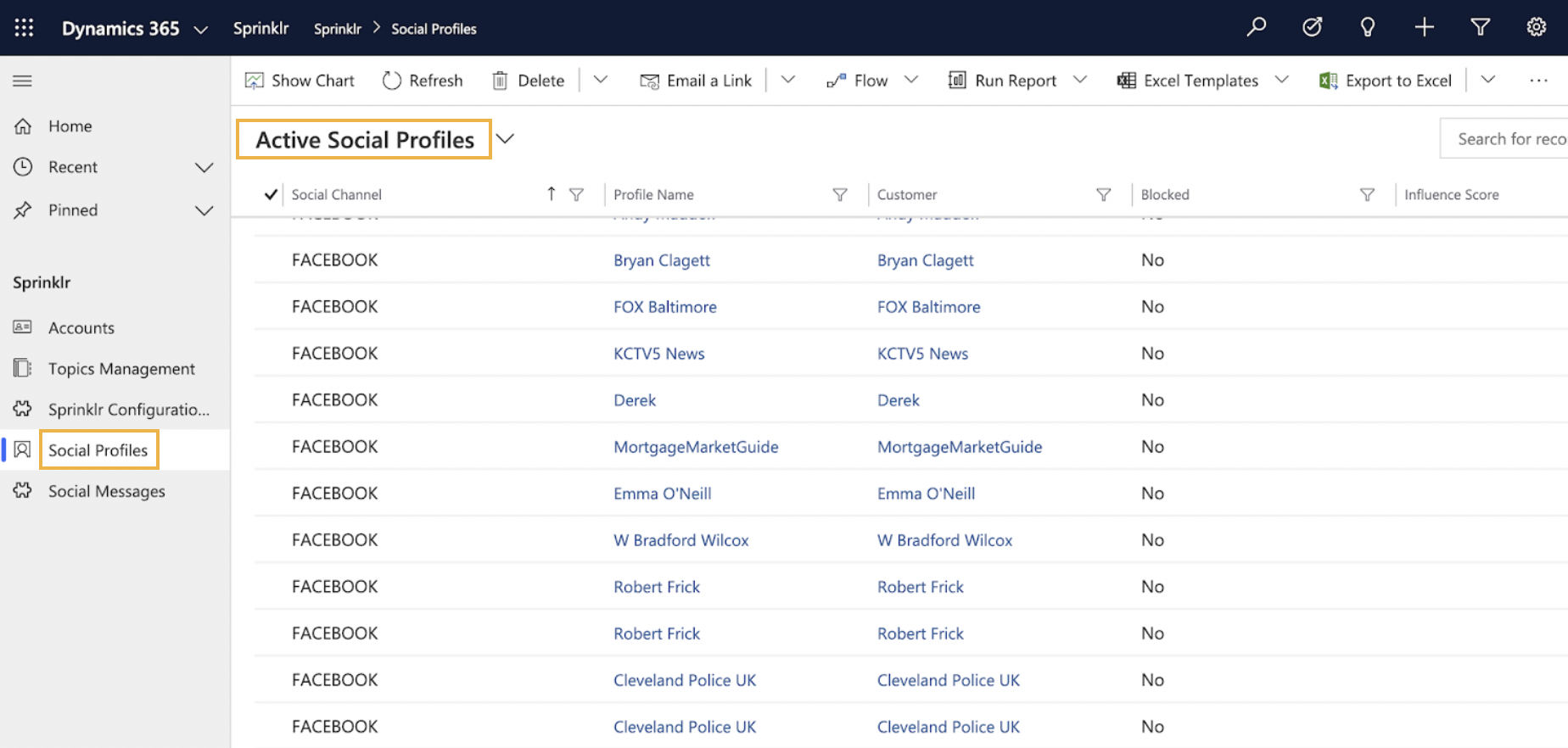The height and width of the screenshot is (748, 1568).
Task: Click the Flow command
Action: (857, 81)
